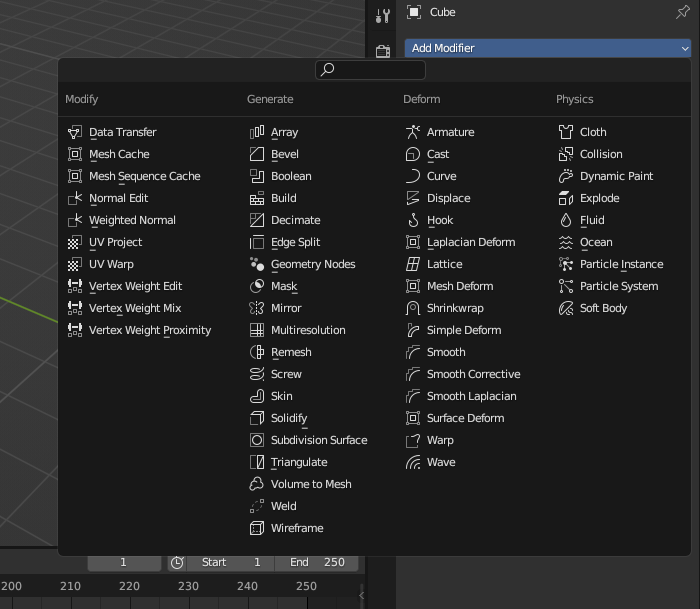Click the Data Transfer modifier icon
The image size is (700, 609).
click(75, 132)
